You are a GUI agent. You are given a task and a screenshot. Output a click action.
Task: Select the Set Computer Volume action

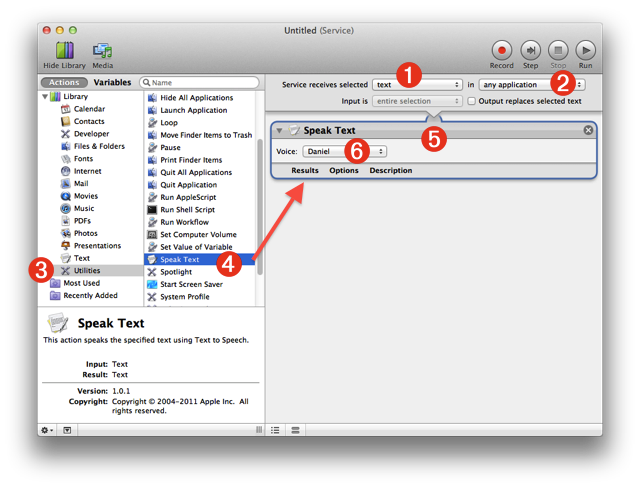pyautogui.click(x=198, y=235)
